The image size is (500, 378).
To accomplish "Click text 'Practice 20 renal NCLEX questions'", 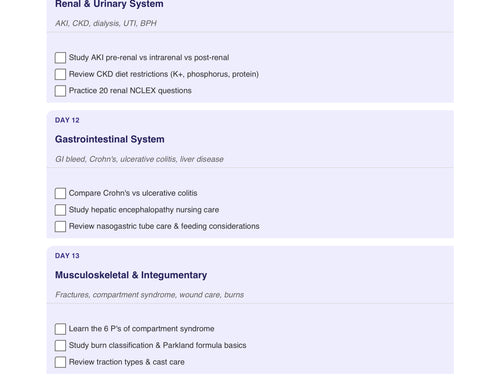I will (130, 91).
